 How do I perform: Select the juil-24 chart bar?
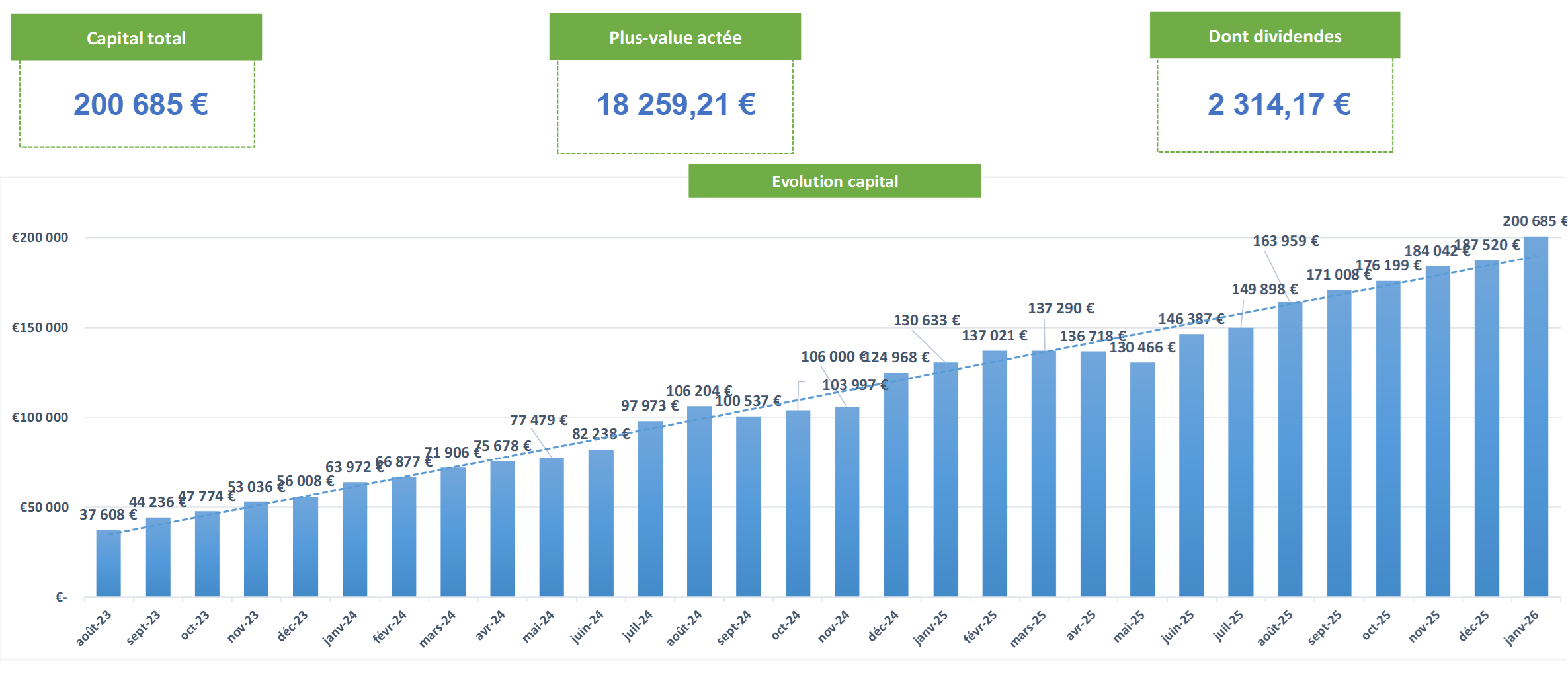coord(650,509)
